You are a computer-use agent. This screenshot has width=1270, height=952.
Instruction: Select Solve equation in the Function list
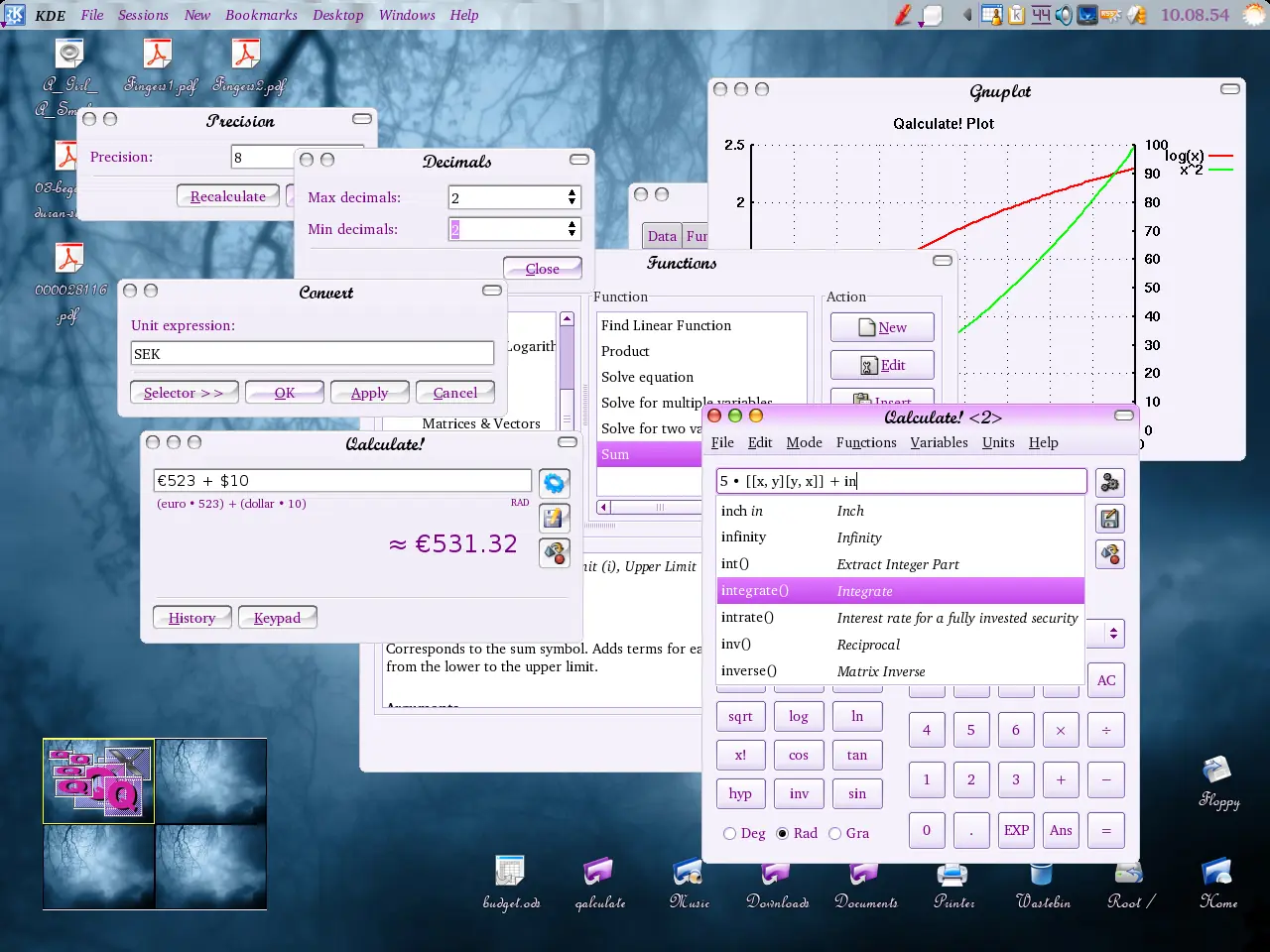pos(647,377)
